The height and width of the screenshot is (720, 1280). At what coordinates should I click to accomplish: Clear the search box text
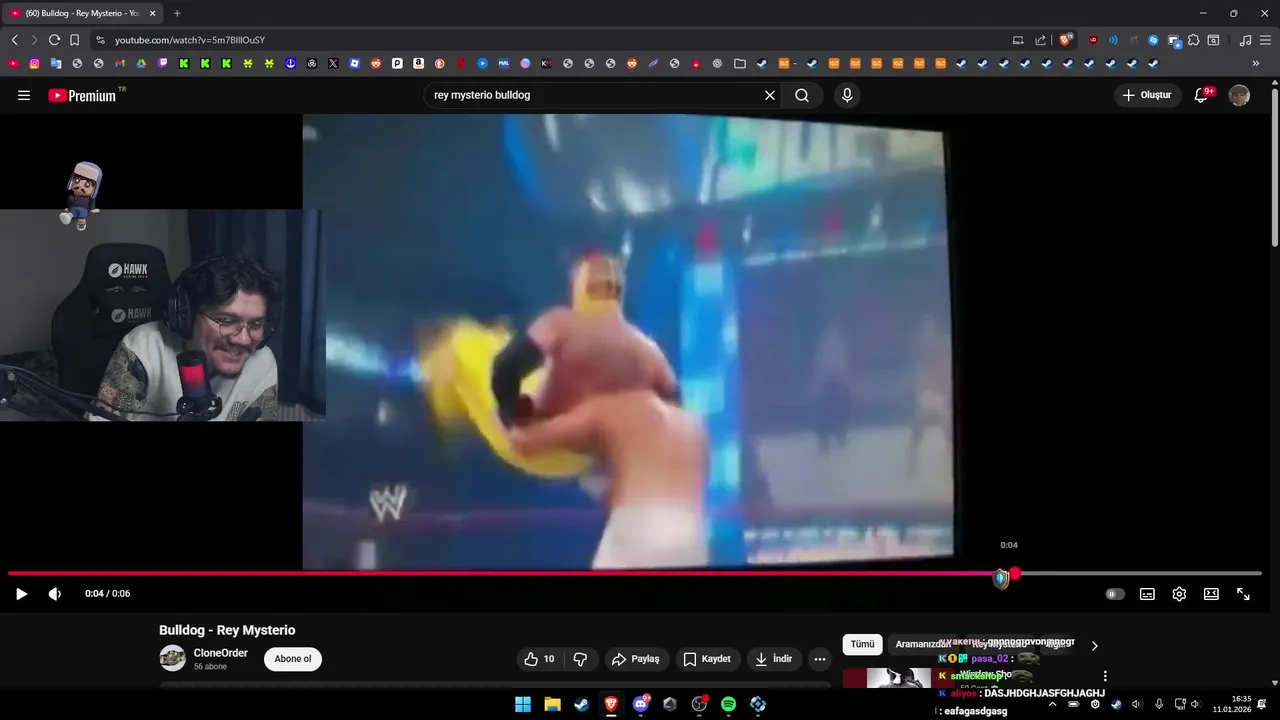point(770,95)
